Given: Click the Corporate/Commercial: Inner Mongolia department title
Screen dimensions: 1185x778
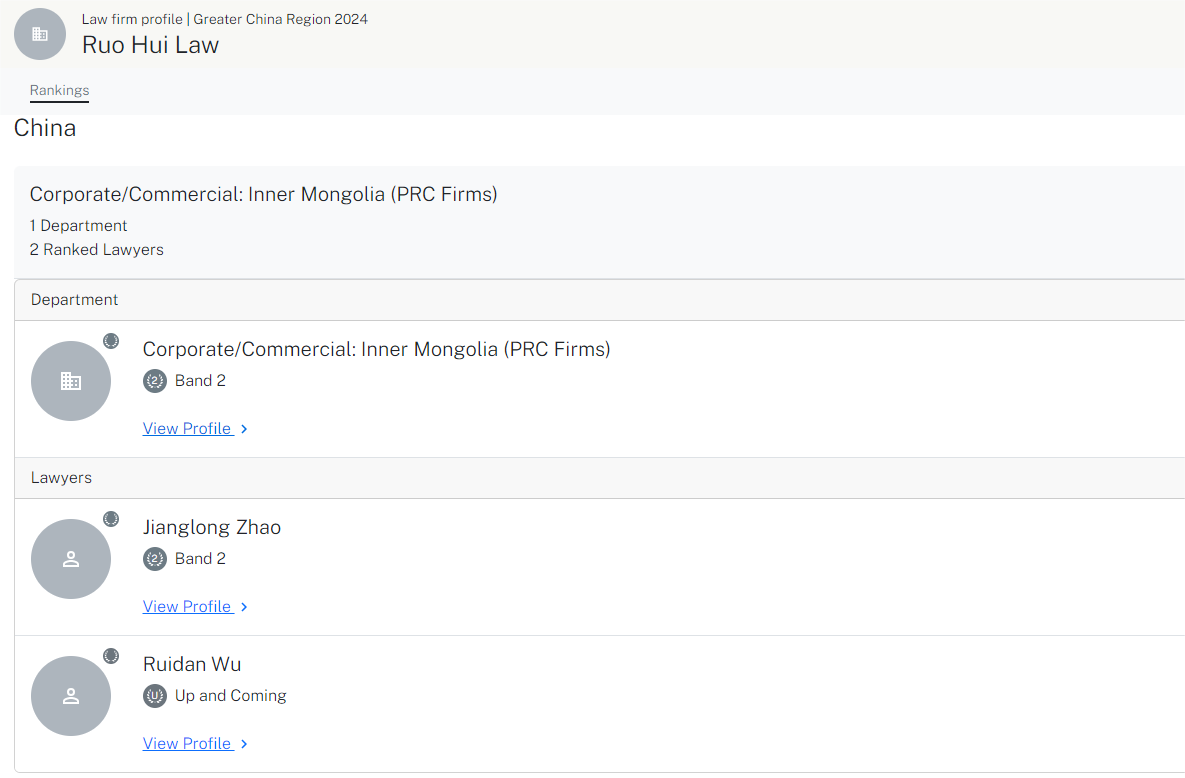Looking at the screenshot, I should point(376,349).
